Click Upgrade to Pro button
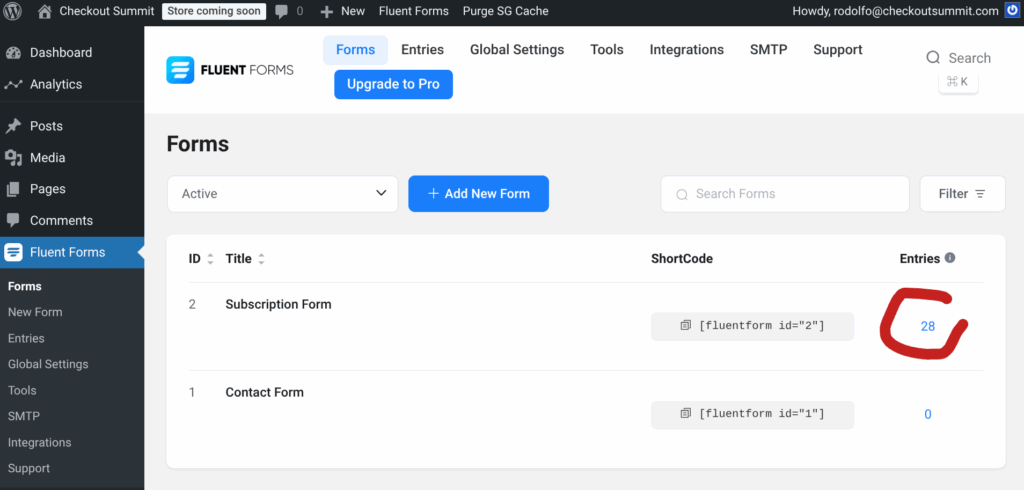Image resolution: width=1024 pixels, height=490 pixels. [393, 84]
